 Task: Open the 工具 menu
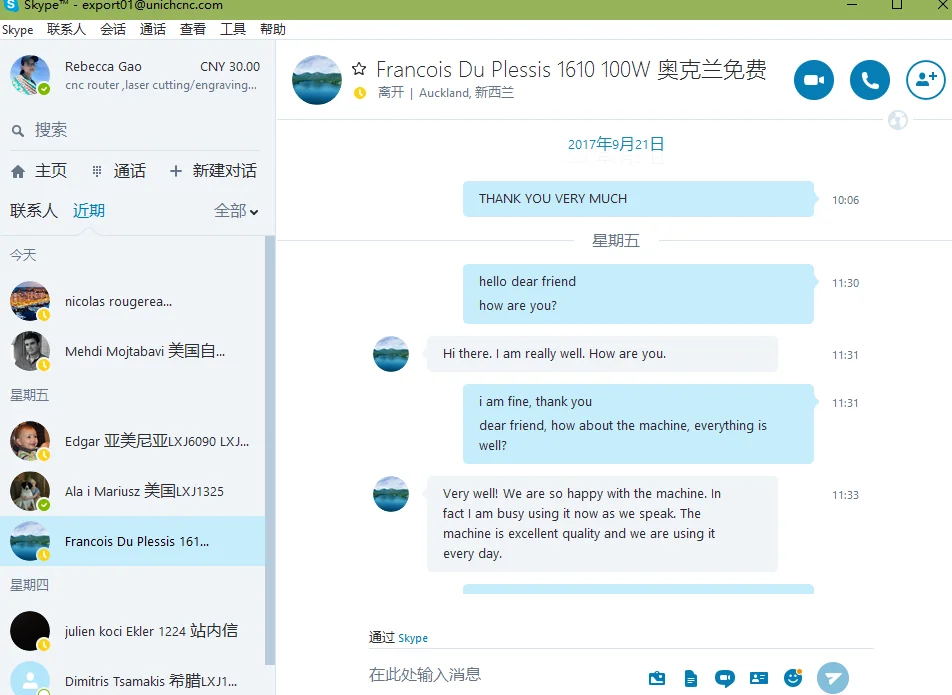pos(233,29)
